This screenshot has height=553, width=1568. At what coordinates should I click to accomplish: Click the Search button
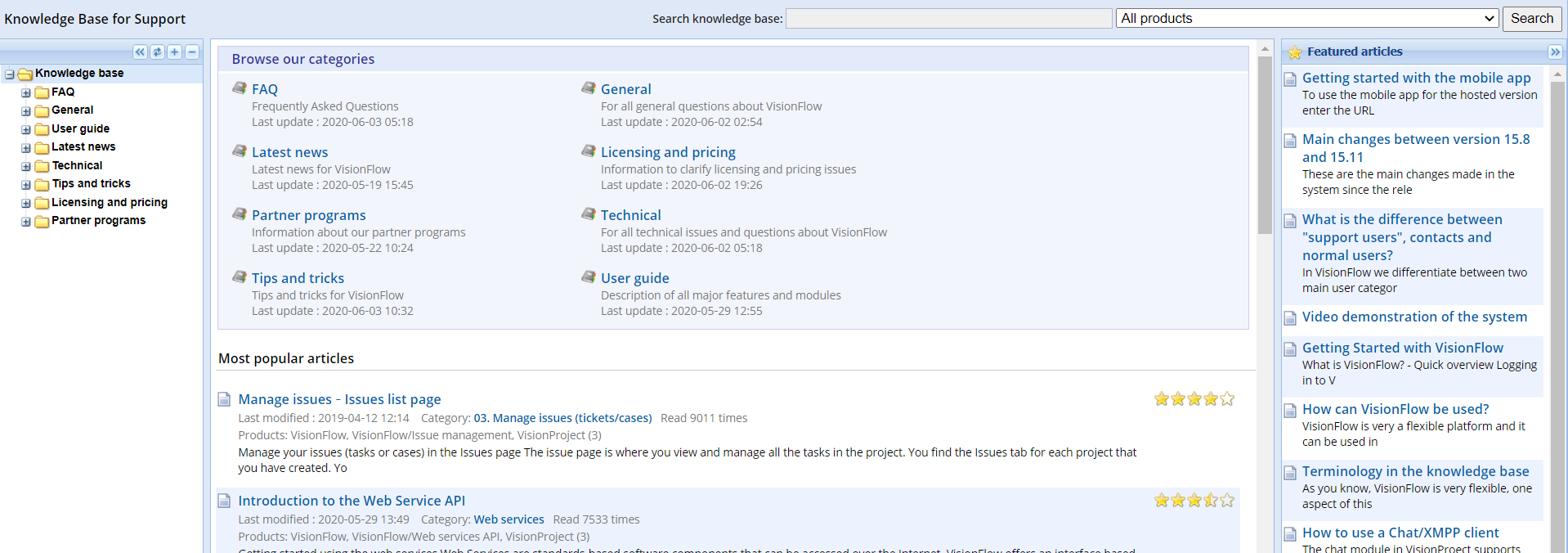pos(1532,18)
